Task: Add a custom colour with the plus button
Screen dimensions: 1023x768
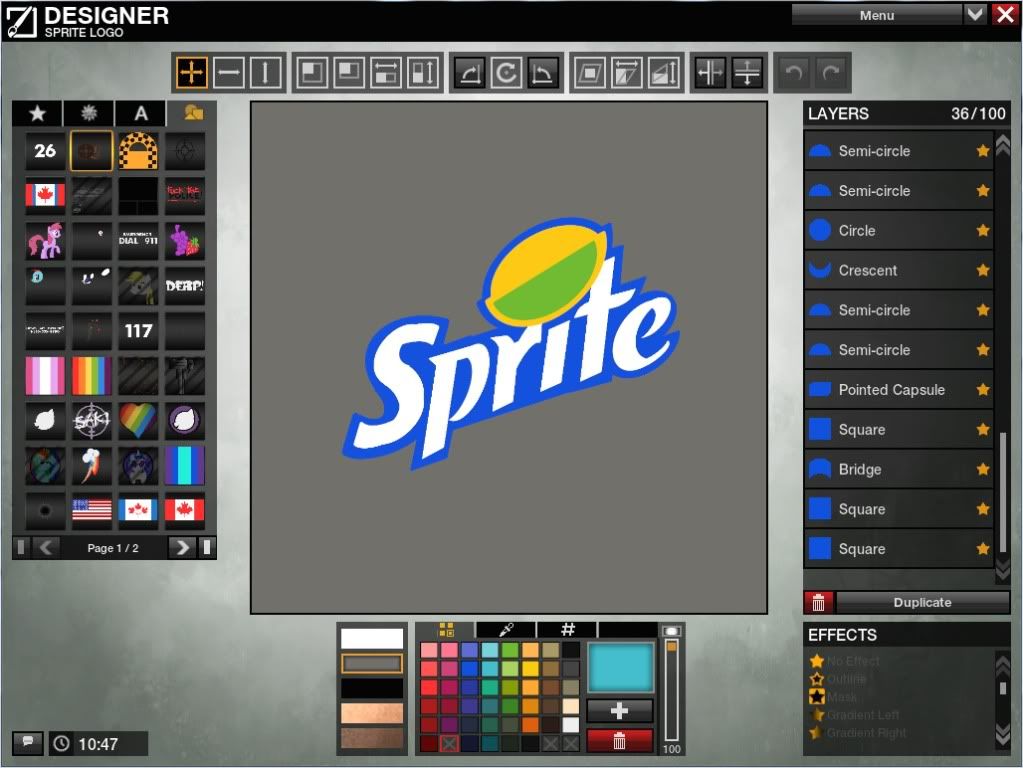Action: click(x=619, y=711)
